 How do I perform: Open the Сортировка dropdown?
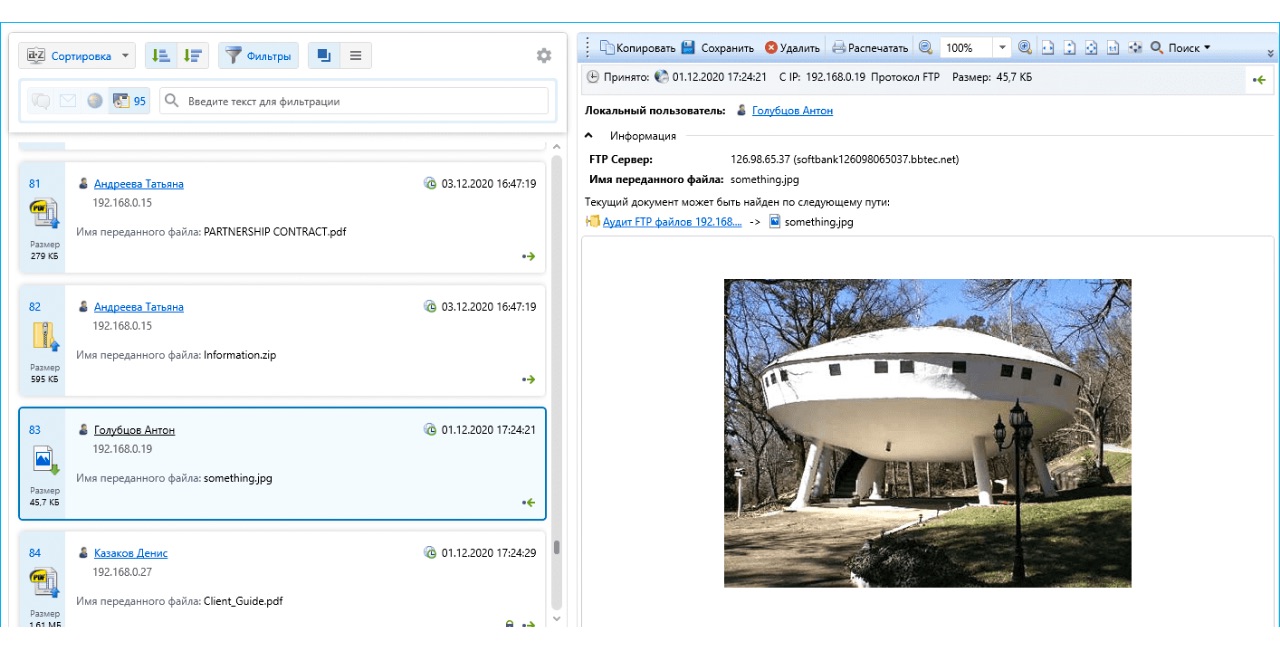pos(77,56)
